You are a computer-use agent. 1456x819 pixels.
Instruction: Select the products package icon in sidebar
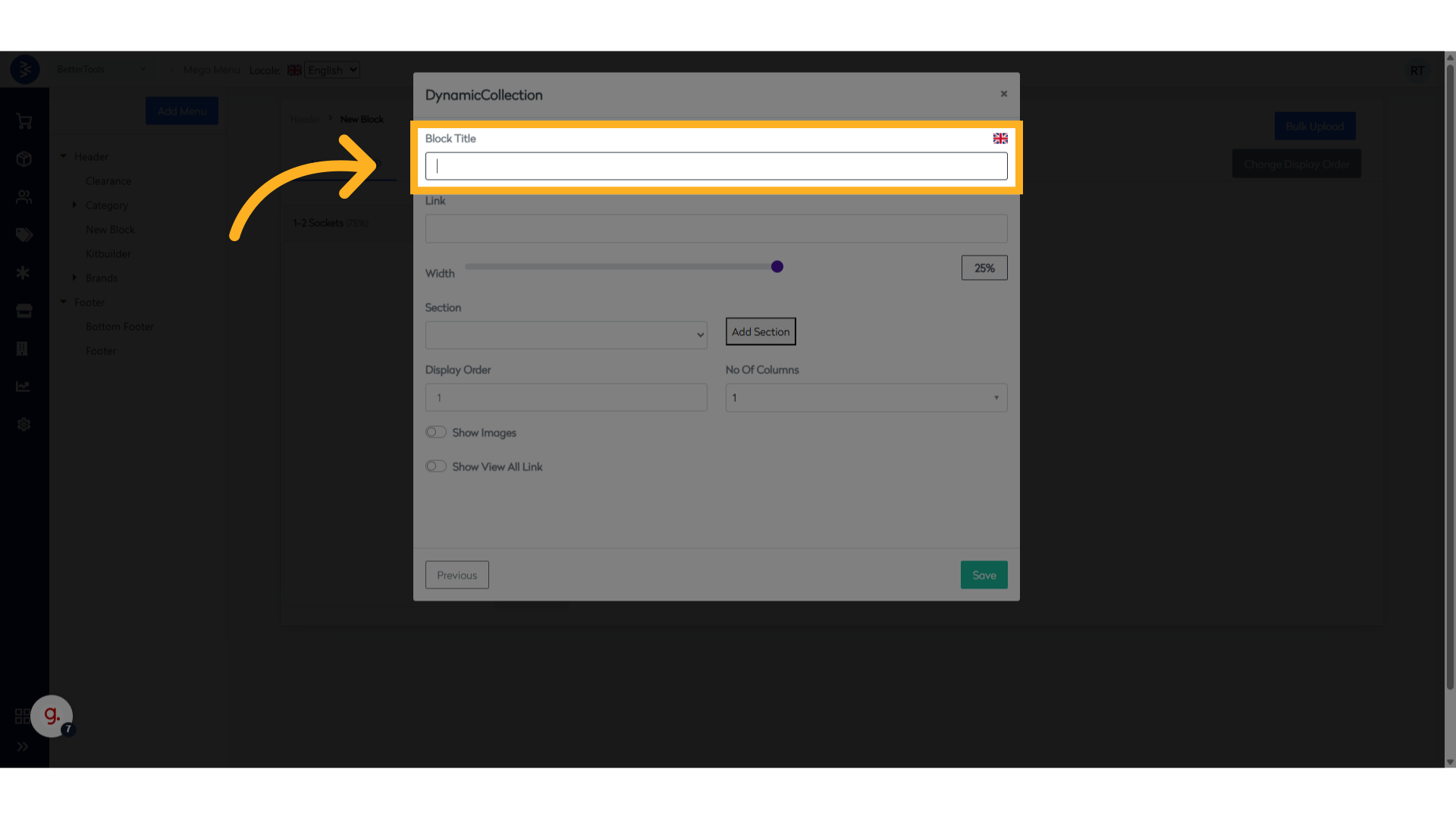click(24, 159)
